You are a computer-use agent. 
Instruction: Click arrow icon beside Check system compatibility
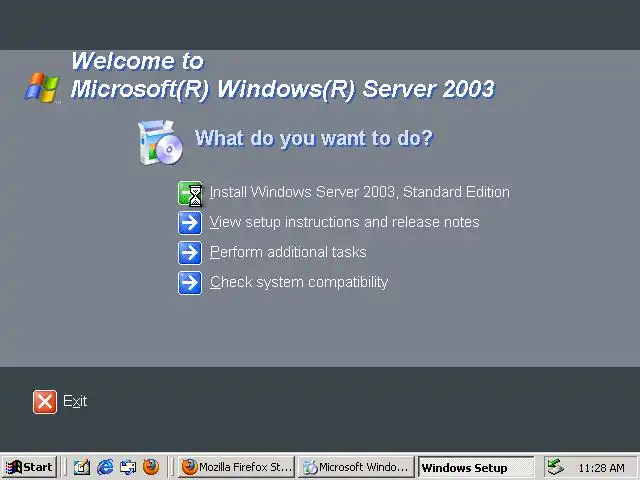point(190,282)
